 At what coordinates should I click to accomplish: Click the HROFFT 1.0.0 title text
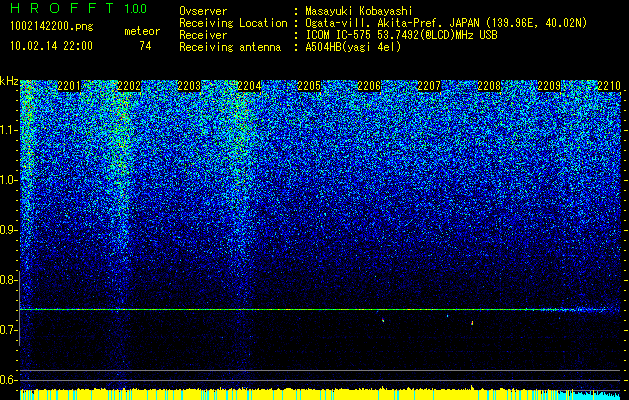pos(79,8)
